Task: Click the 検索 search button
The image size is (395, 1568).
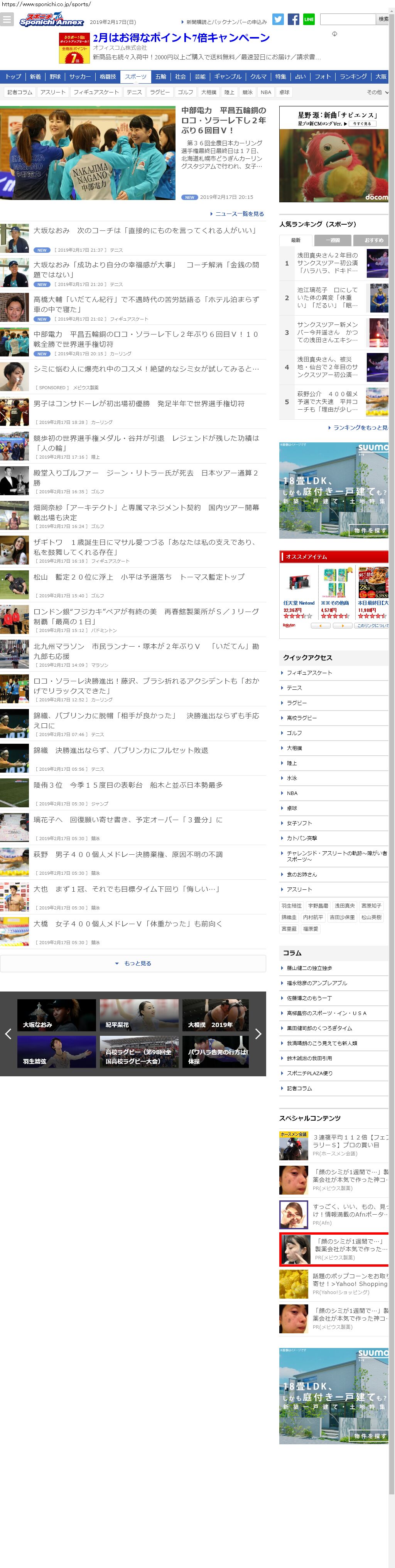Action: [383, 20]
